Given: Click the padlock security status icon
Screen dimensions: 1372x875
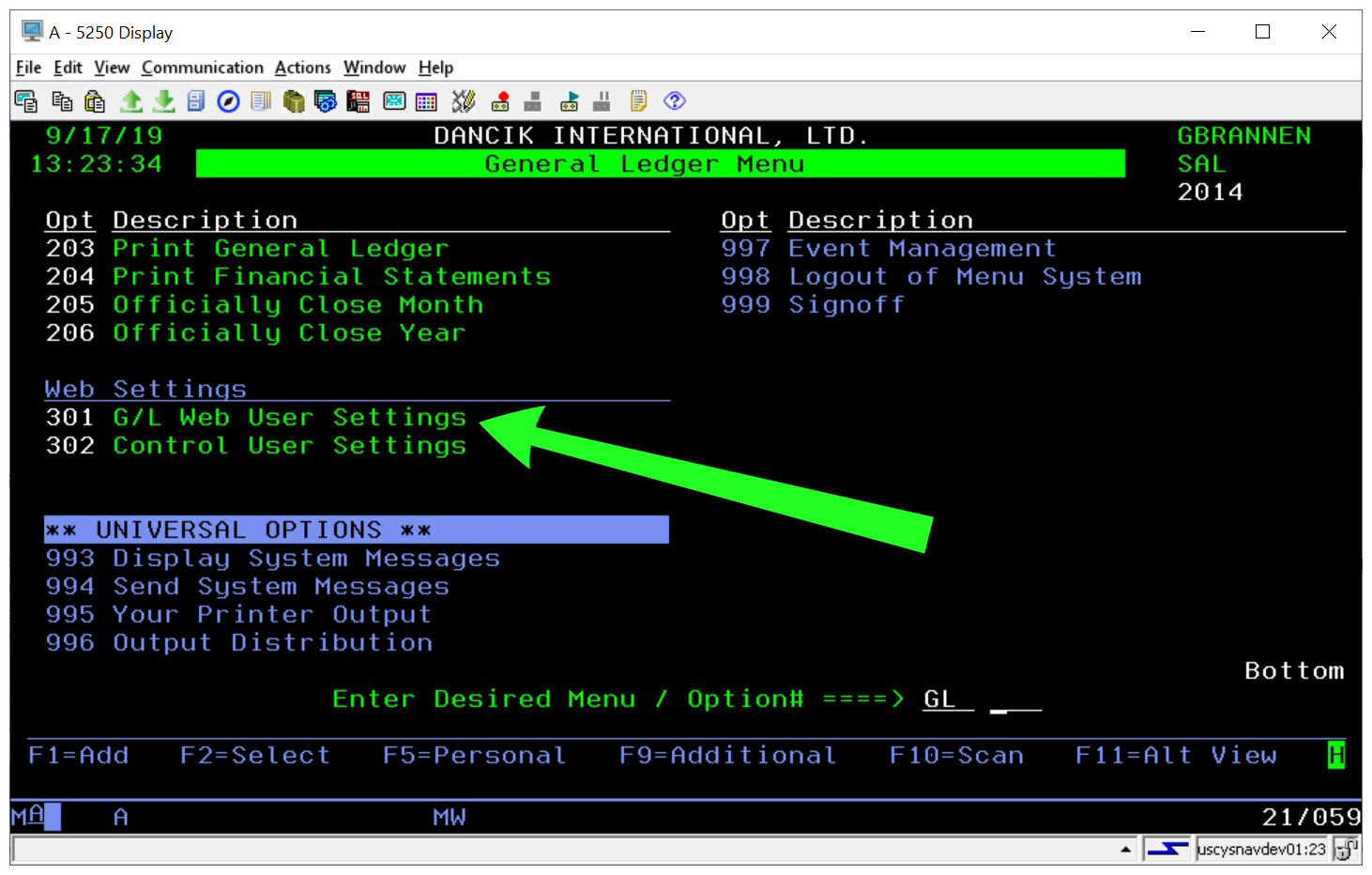Looking at the screenshot, I should pos(1348,850).
